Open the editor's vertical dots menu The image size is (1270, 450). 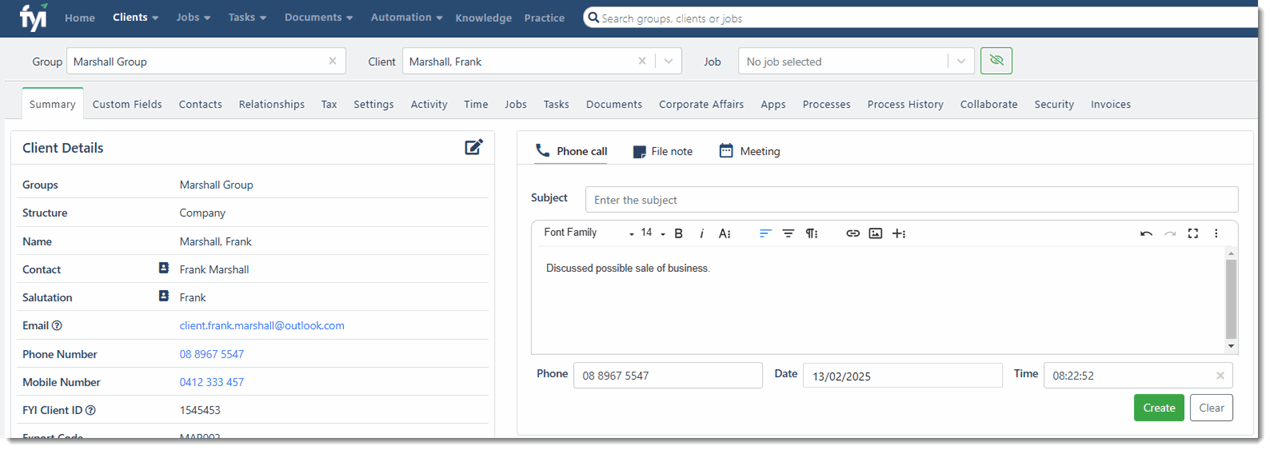click(x=1216, y=233)
